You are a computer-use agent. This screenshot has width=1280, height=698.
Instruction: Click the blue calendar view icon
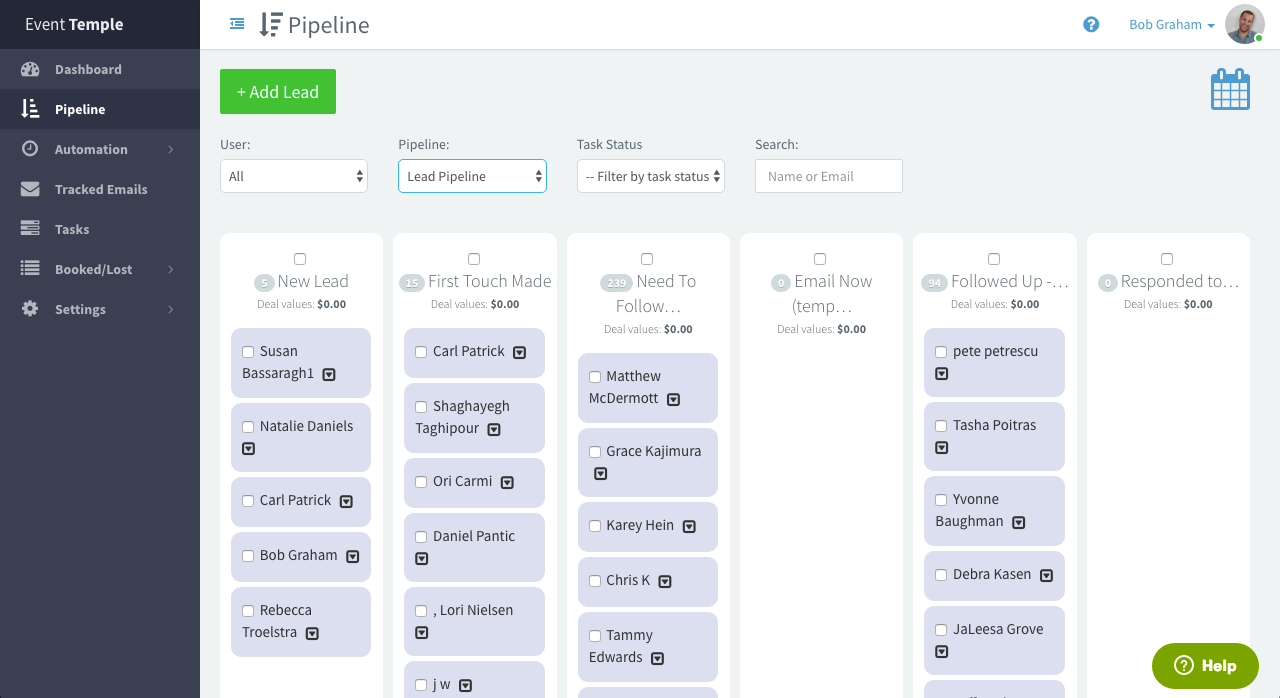1230,89
